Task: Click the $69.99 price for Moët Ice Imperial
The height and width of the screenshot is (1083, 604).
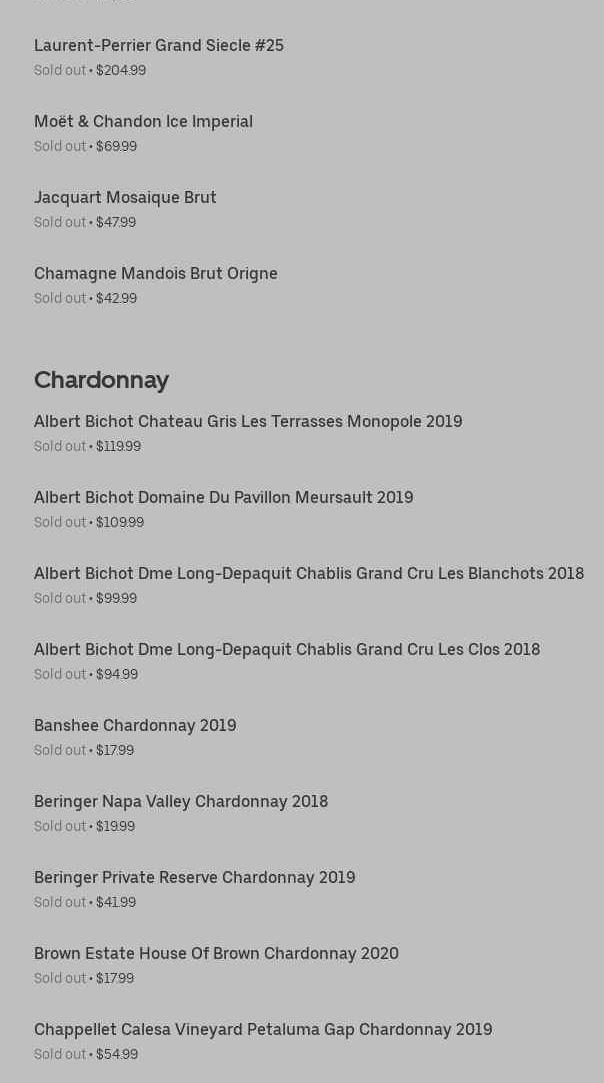Action: [x=116, y=146]
